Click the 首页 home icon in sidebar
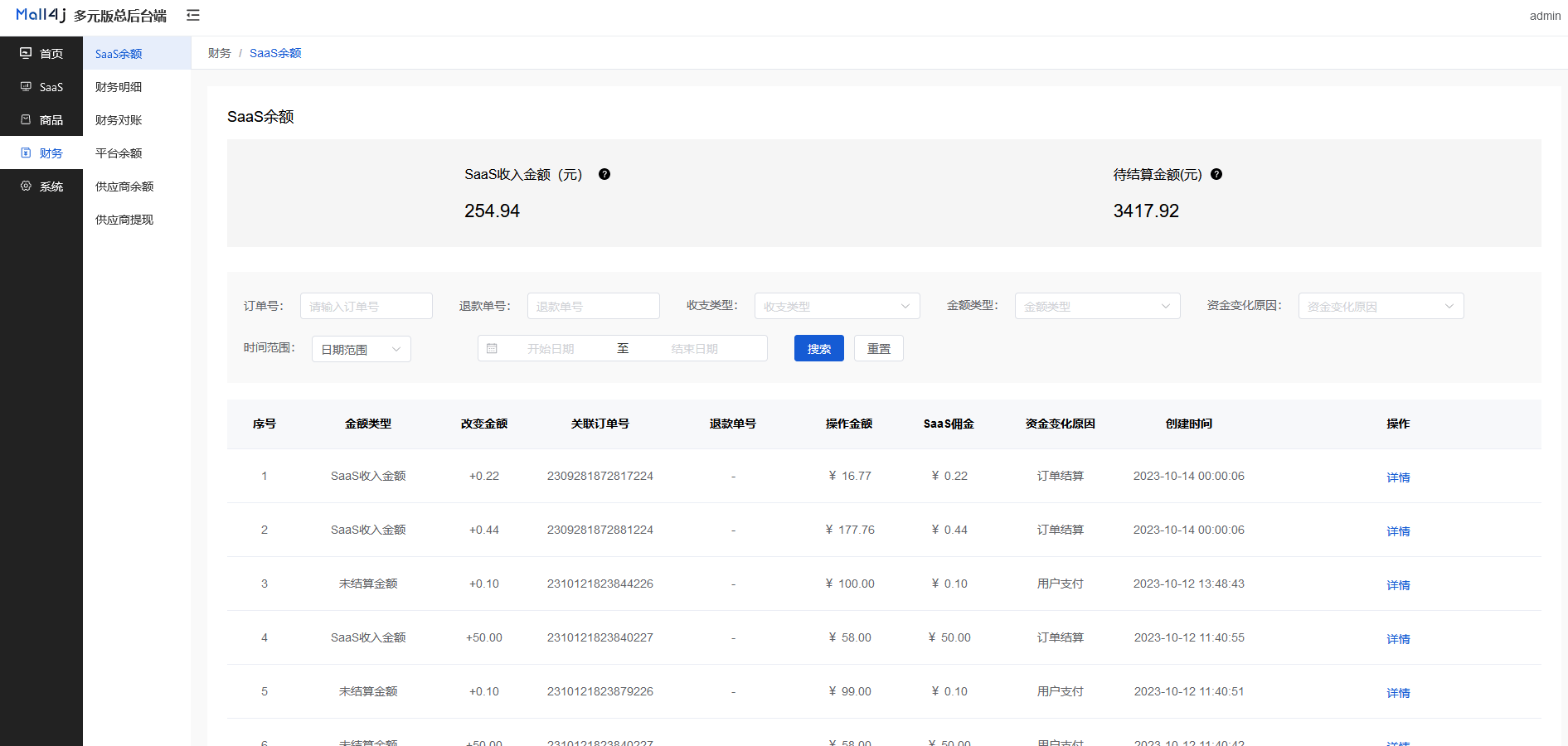The height and width of the screenshot is (746, 1568). (26, 53)
